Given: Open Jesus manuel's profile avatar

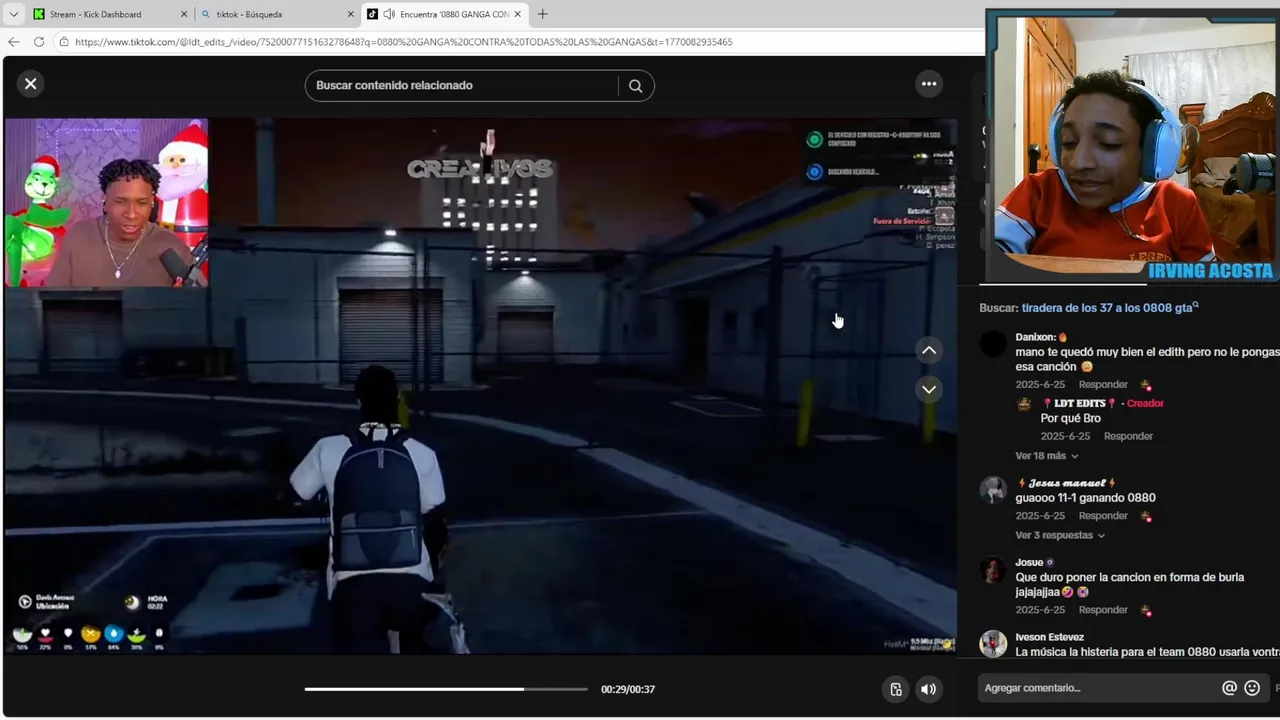Looking at the screenshot, I should [x=993, y=490].
